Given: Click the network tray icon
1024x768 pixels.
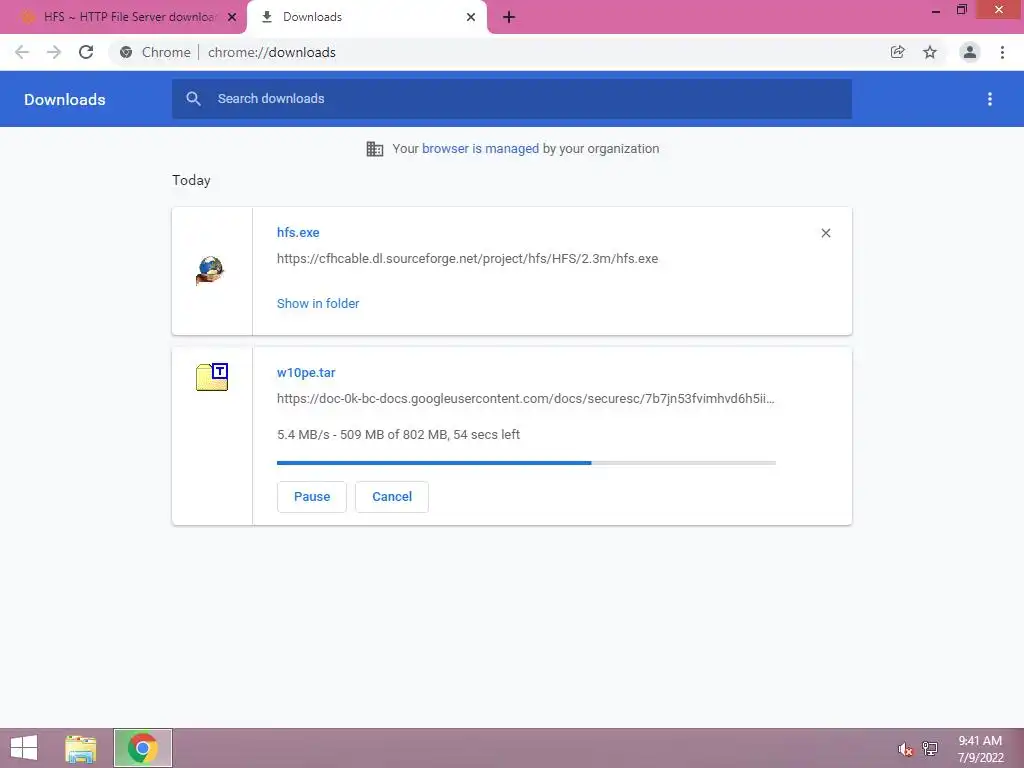Looking at the screenshot, I should click(x=930, y=748).
